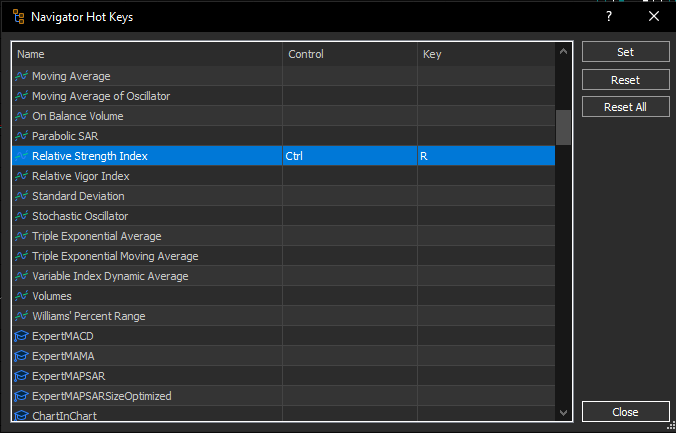
Task: Click the Navigator Hot Keys title icon
Action: coord(18,16)
